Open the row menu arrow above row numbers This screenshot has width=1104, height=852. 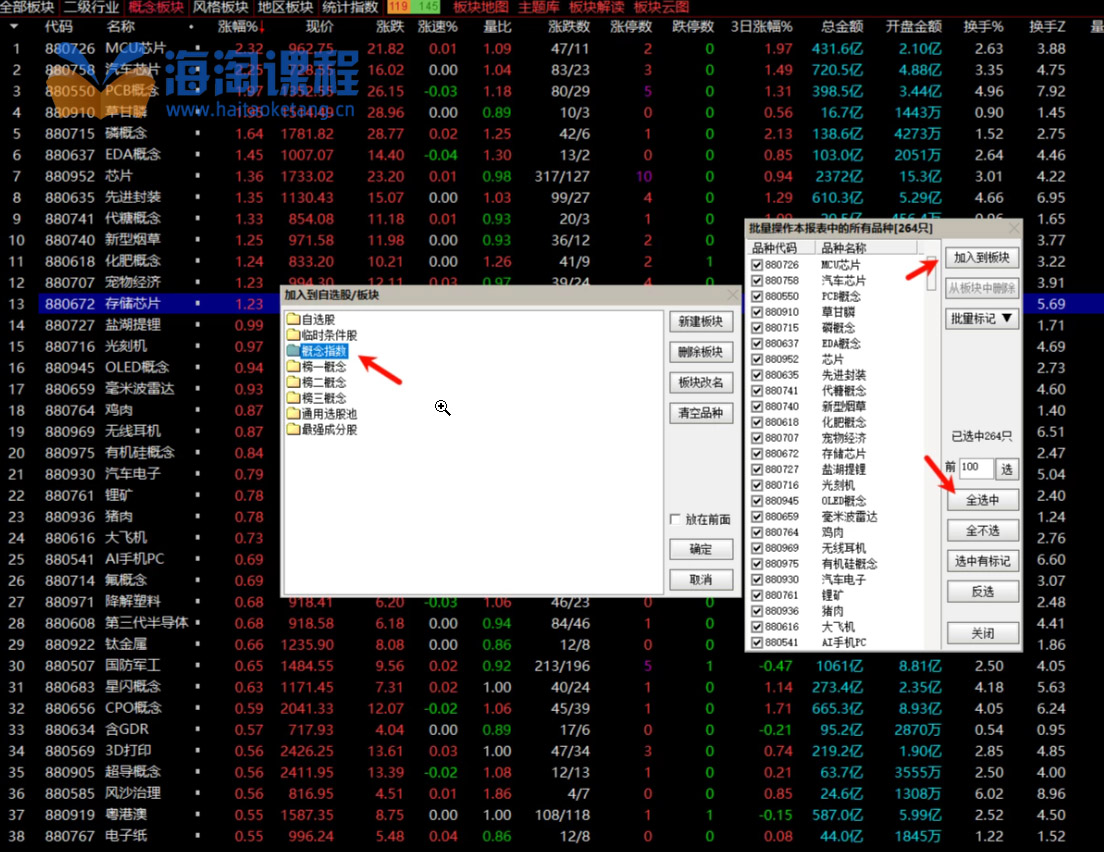[15, 27]
